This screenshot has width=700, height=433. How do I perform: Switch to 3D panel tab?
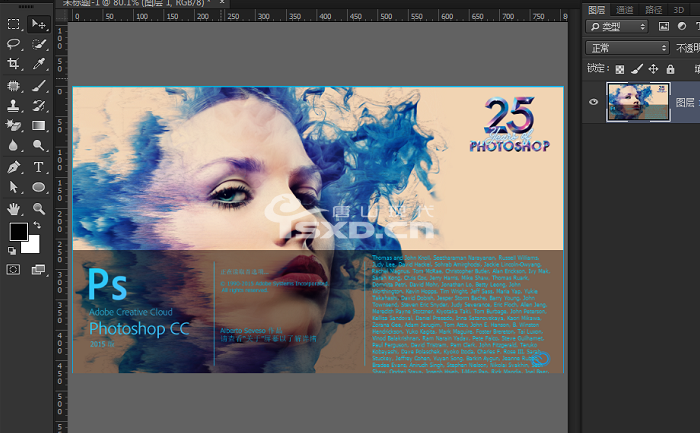tap(679, 9)
